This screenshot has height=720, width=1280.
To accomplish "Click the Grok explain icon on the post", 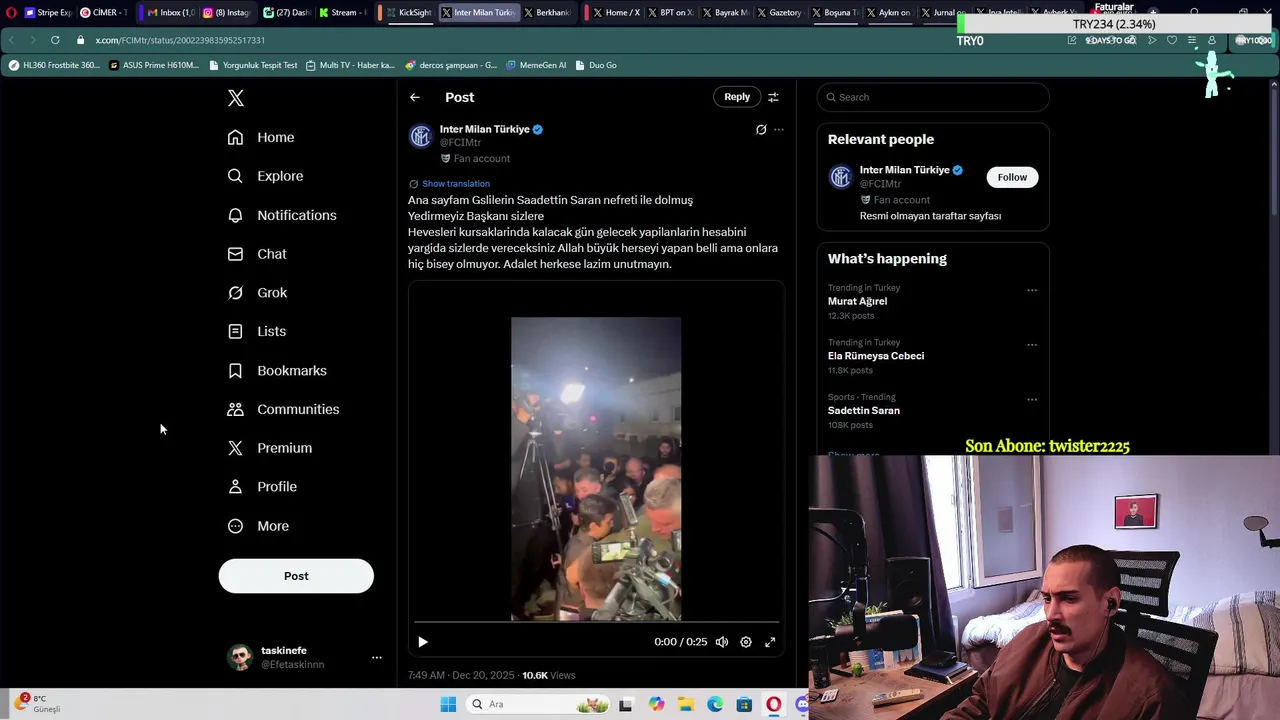I will (x=761, y=129).
